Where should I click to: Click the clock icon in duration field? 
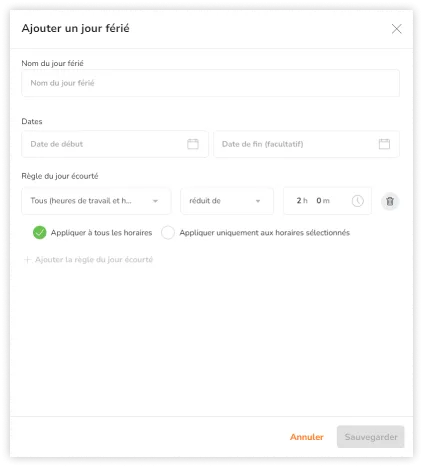coord(358,201)
